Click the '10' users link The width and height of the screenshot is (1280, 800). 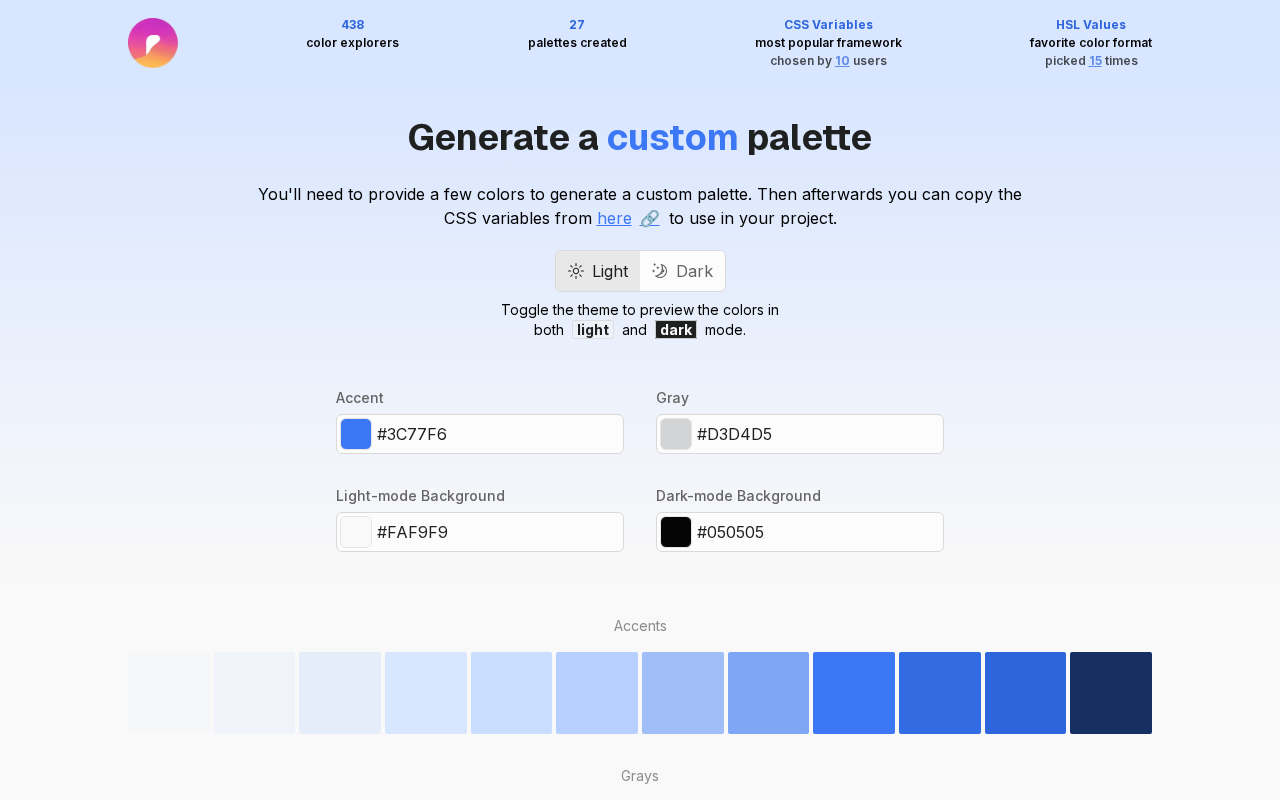(x=842, y=61)
